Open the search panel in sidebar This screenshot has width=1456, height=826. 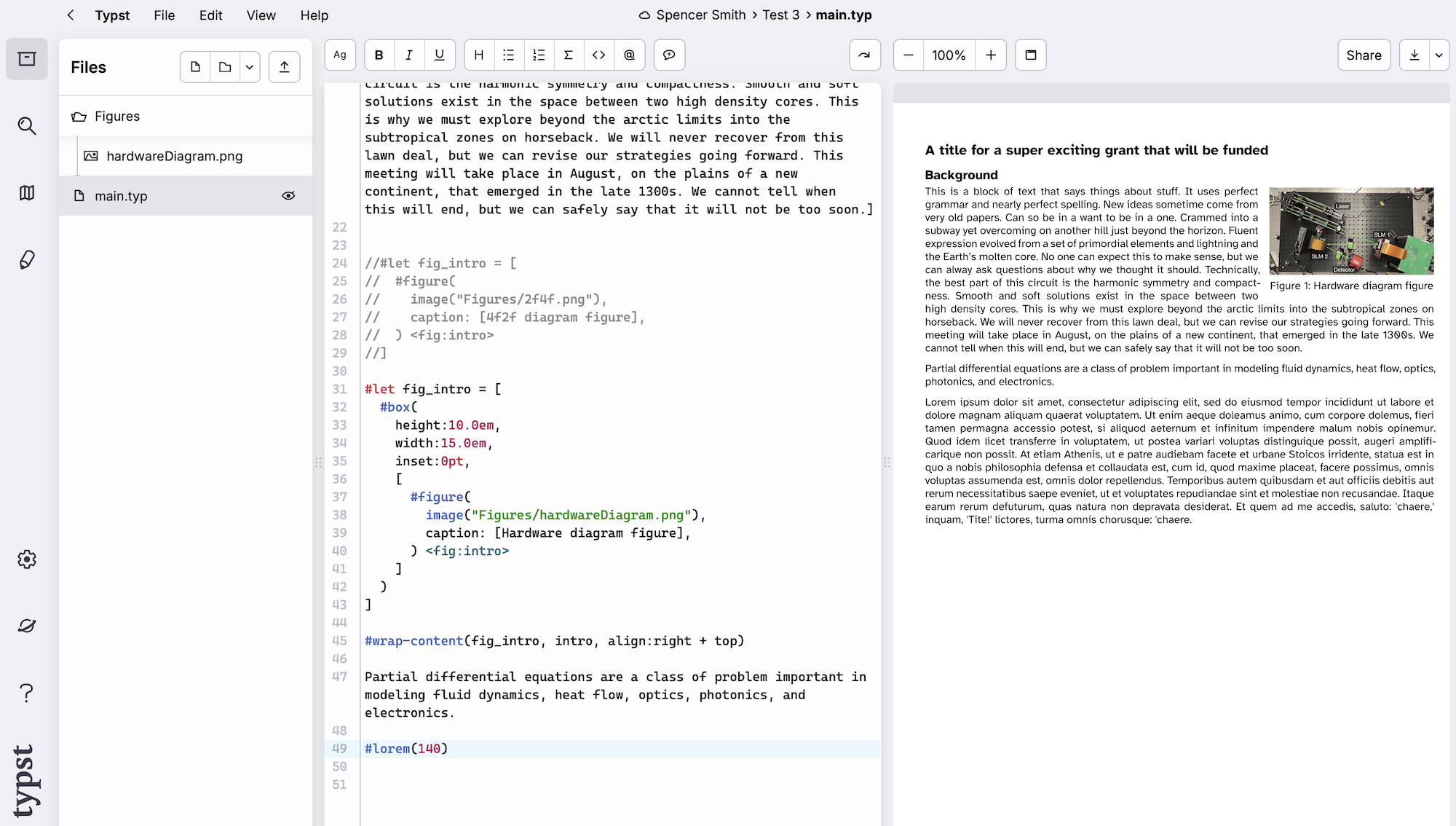[27, 126]
